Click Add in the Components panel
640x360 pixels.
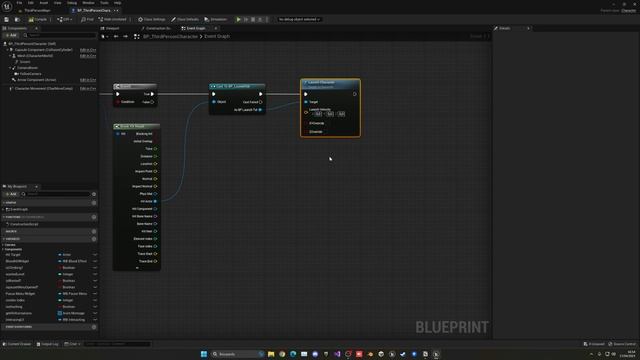tap(11, 36)
